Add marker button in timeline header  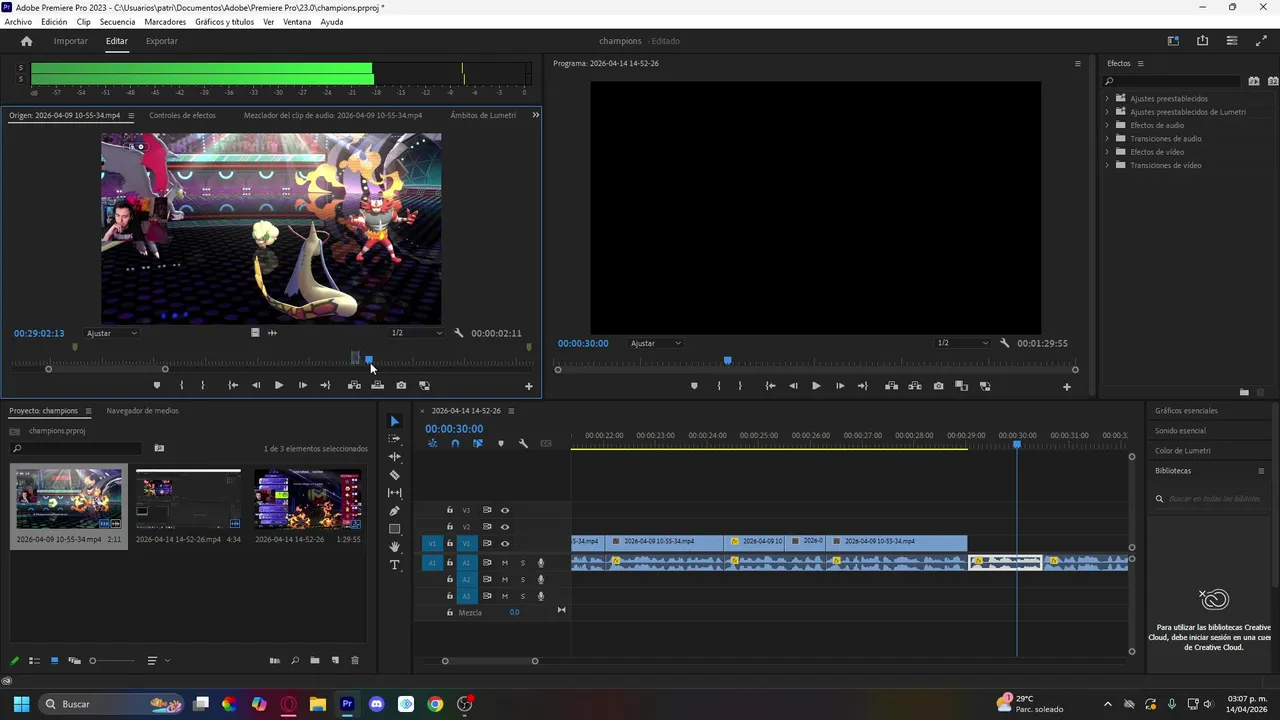click(x=501, y=443)
